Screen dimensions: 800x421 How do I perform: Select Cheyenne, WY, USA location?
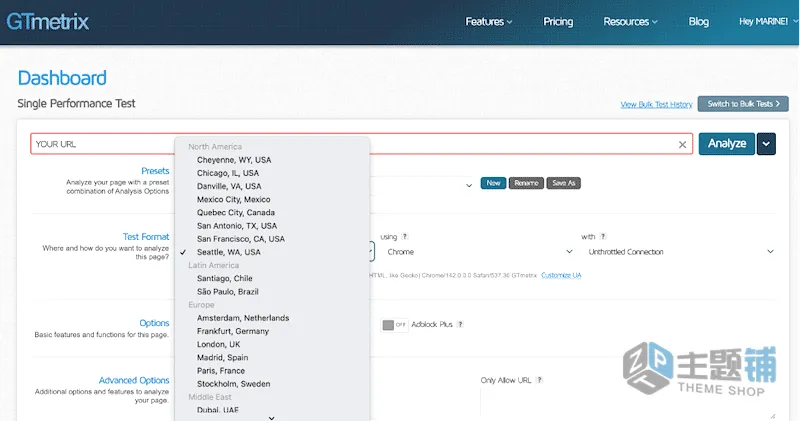234,160
